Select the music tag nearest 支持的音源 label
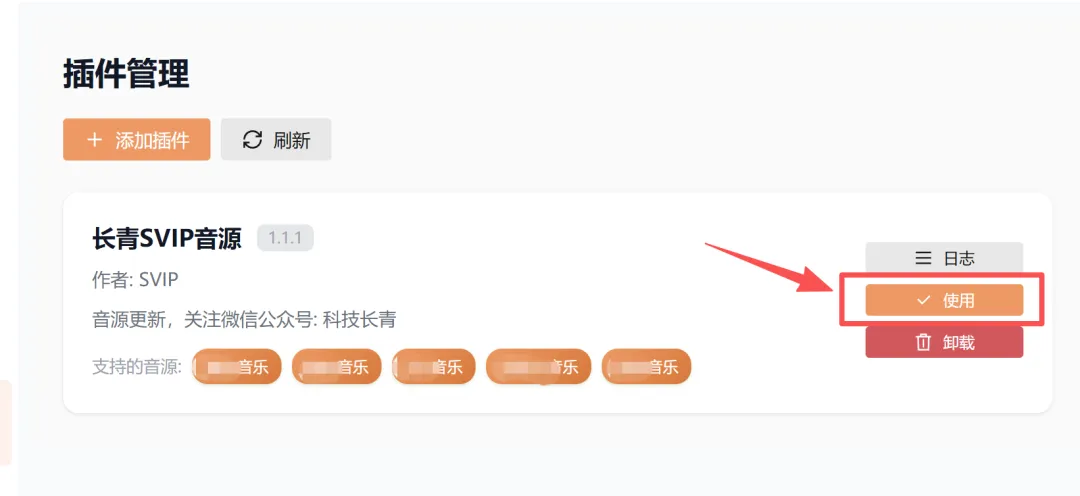This screenshot has width=1080, height=496. coord(237,366)
